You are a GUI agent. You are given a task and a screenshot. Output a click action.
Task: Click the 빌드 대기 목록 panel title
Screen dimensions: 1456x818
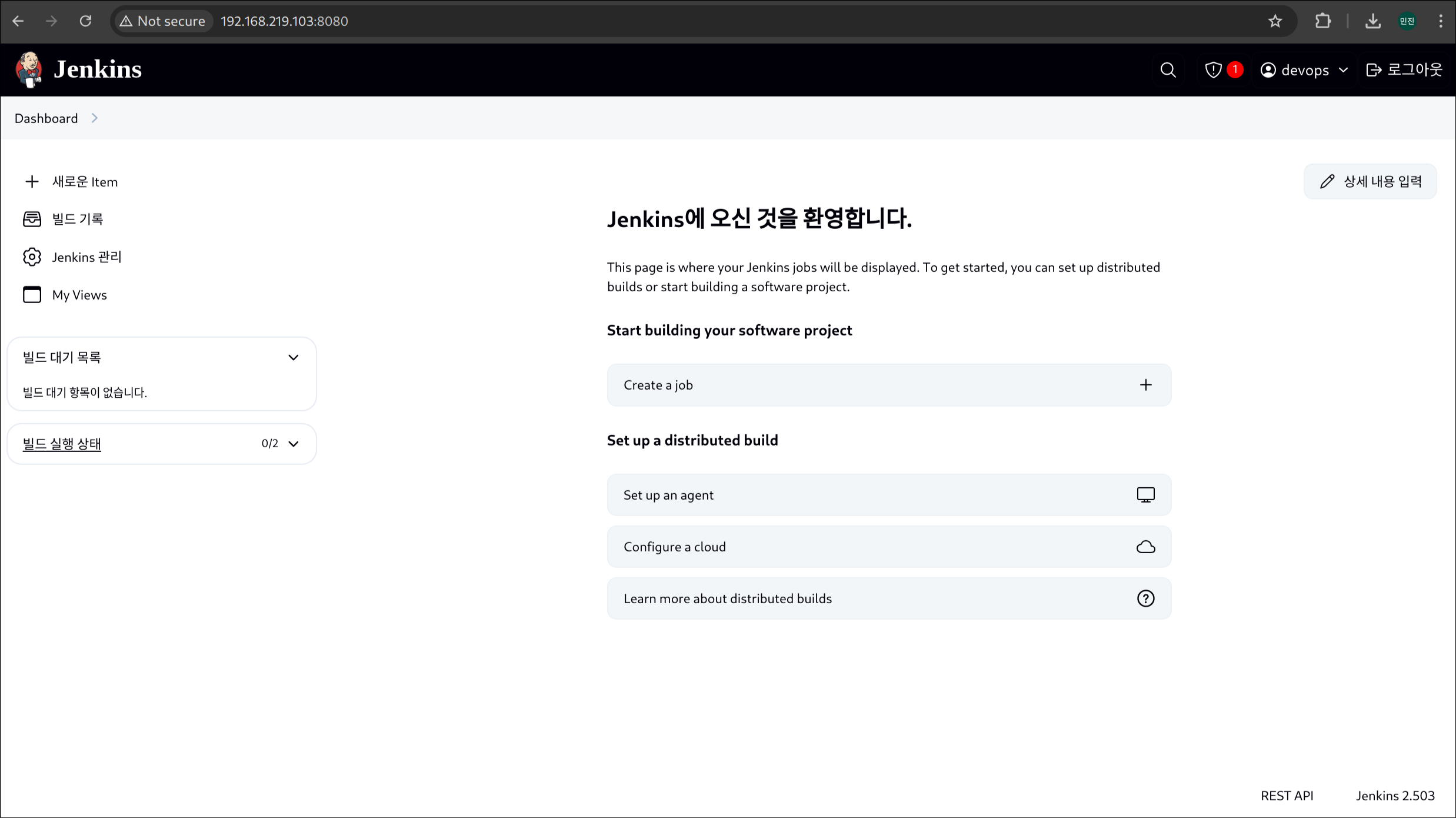pos(62,357)
